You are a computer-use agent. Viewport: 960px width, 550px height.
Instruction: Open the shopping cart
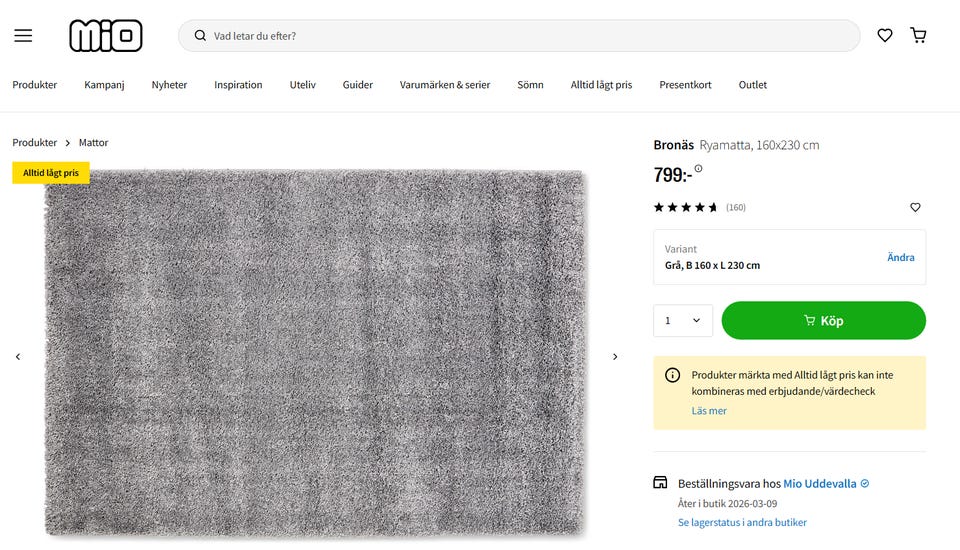(x=918, y=35)
